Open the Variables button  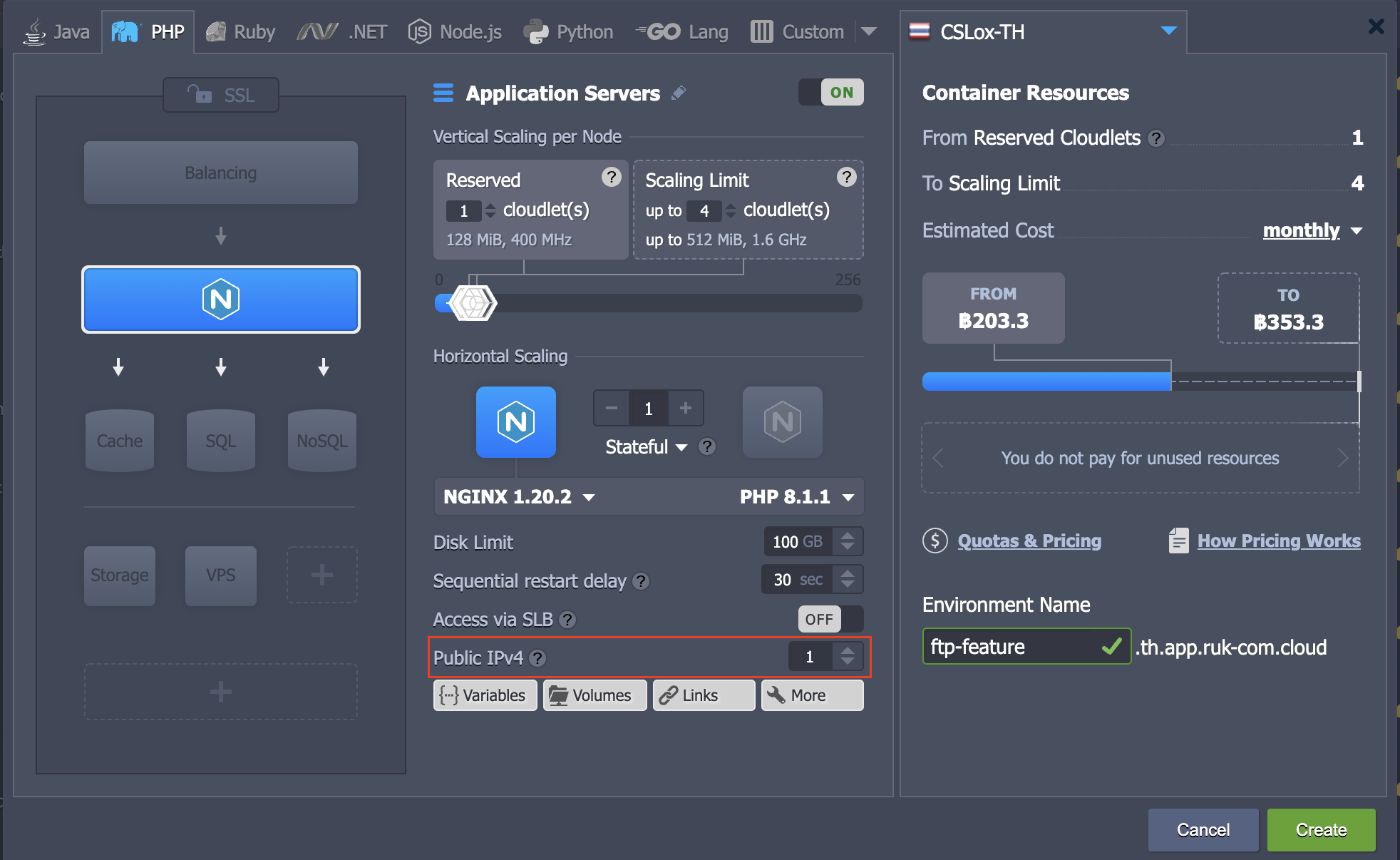pyautogui.click(x=485, y=695)
